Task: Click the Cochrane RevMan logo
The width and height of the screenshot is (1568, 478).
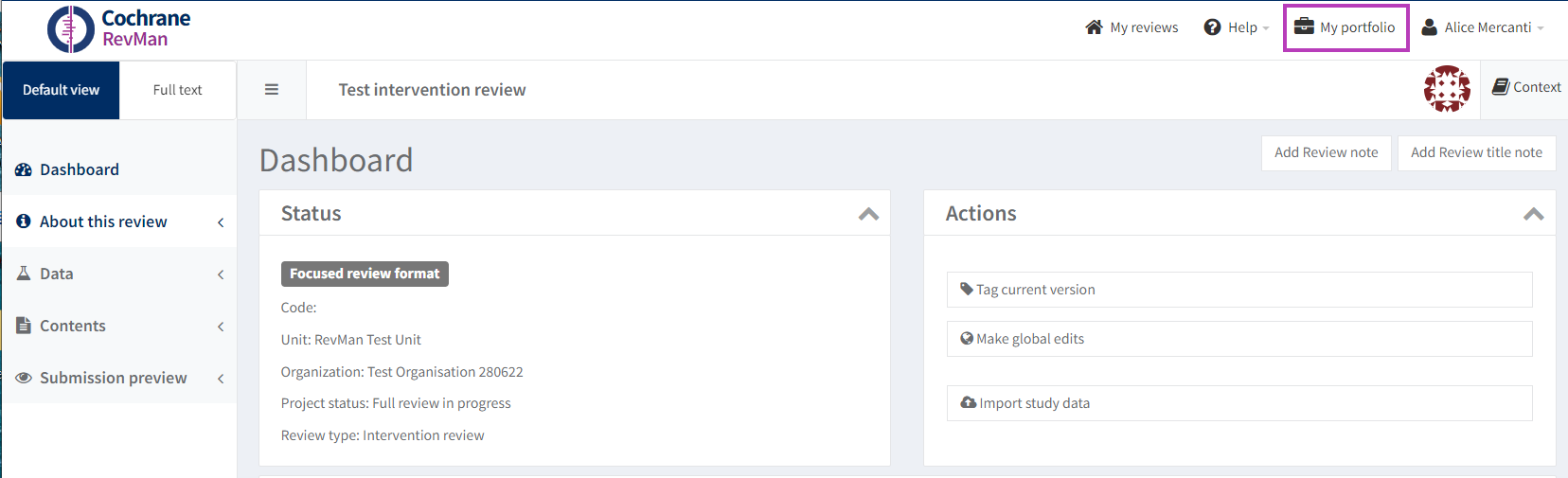Action: [x=118, y=28]
